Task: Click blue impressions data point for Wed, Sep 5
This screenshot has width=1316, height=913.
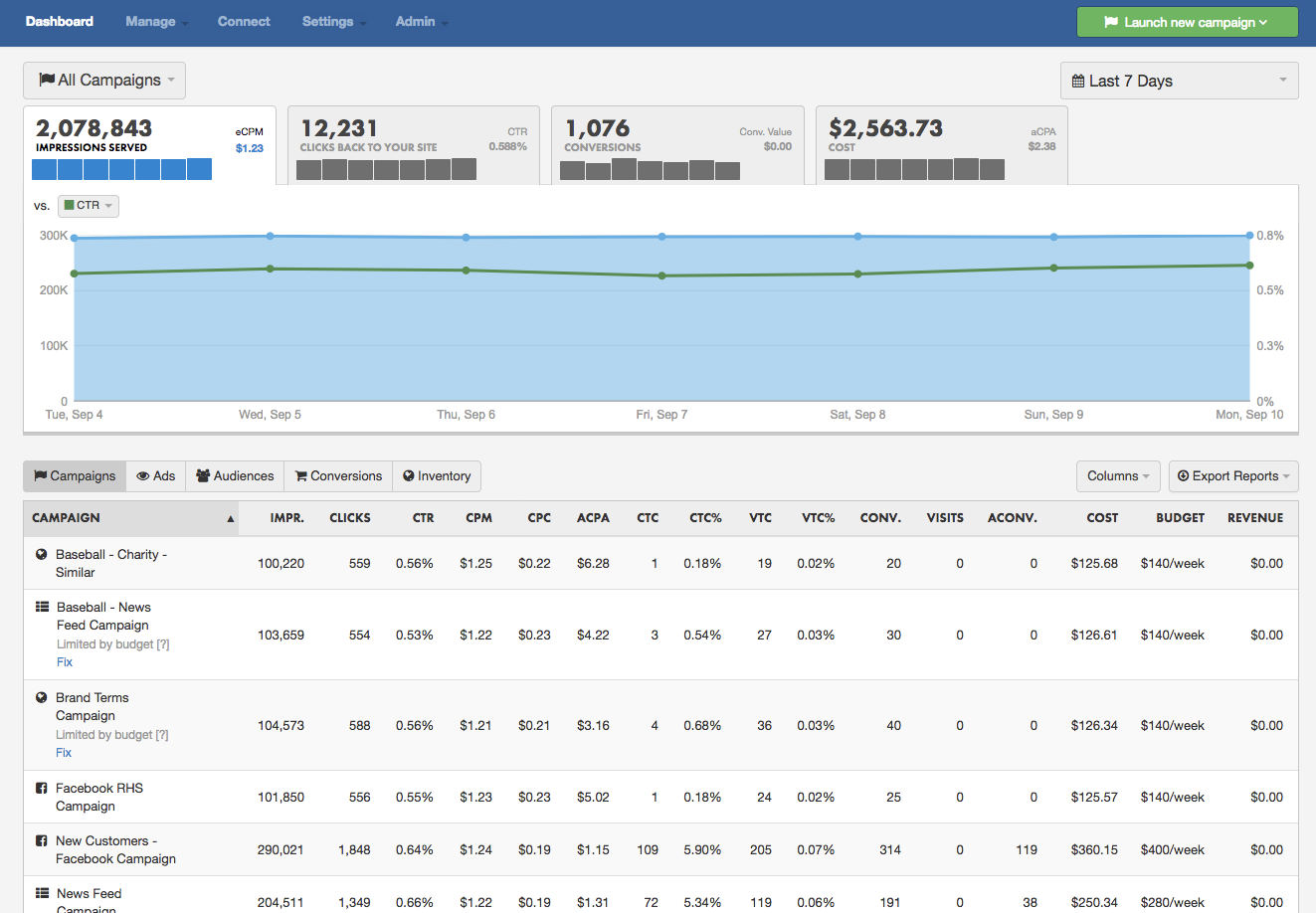Action: coord(270,236)
